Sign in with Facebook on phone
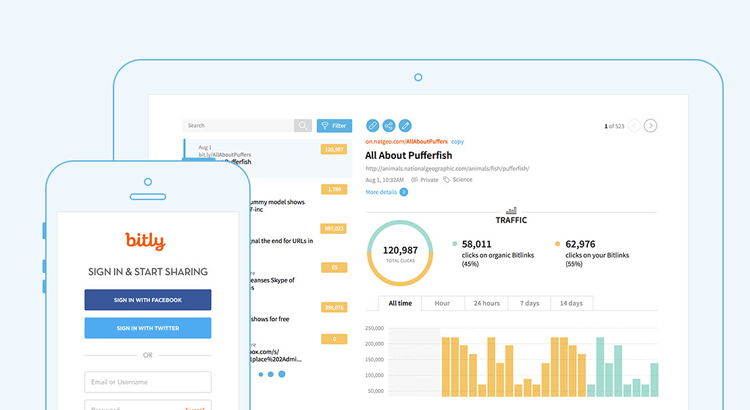750x410 pixels. click(x=148, y=300)
